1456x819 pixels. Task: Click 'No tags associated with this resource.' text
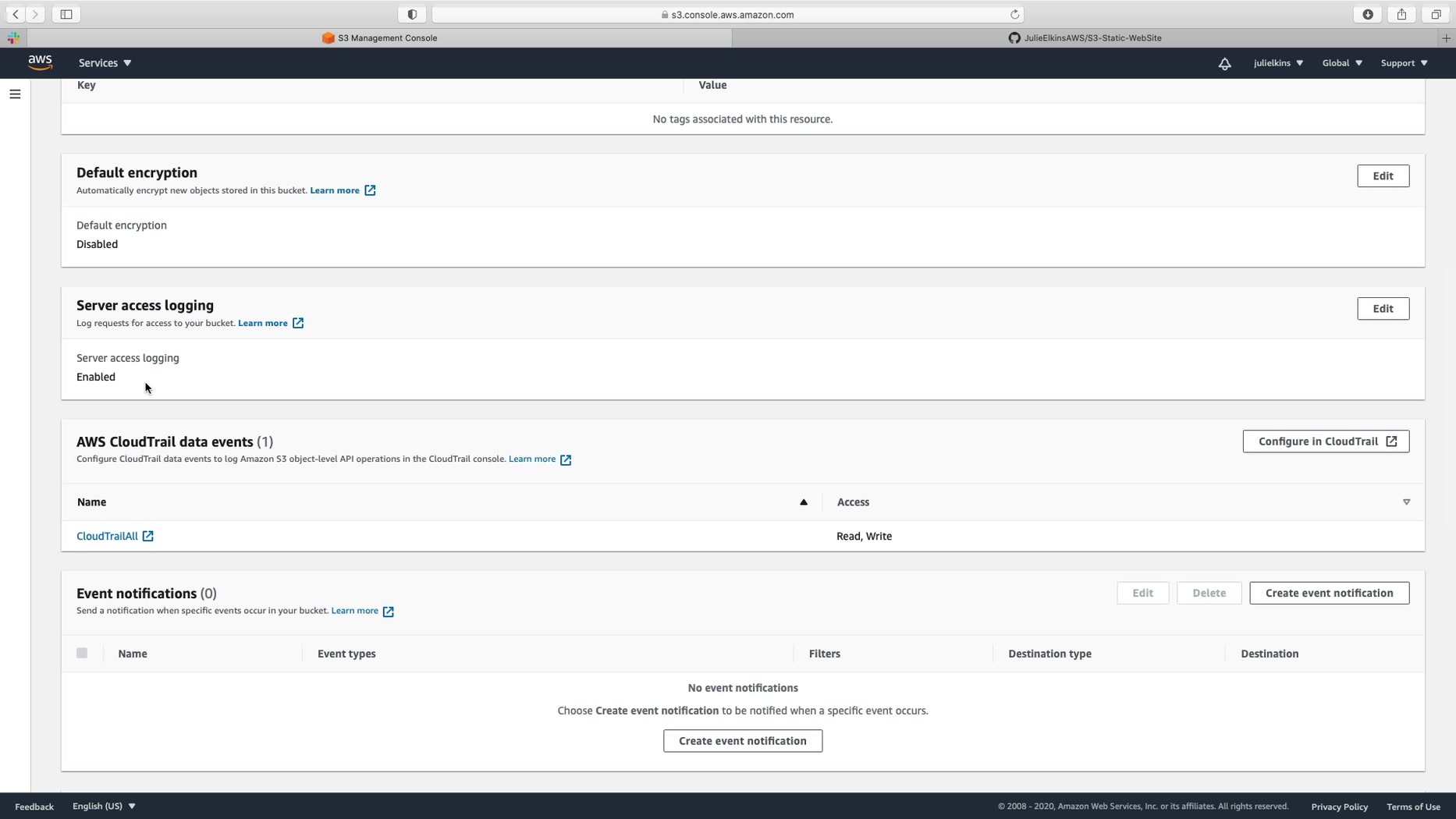tap(742, 119)
